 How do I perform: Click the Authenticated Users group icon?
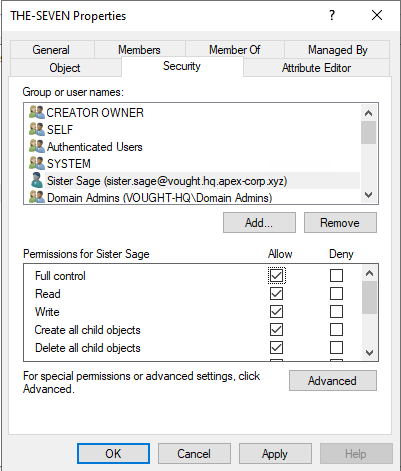[37, 146]
